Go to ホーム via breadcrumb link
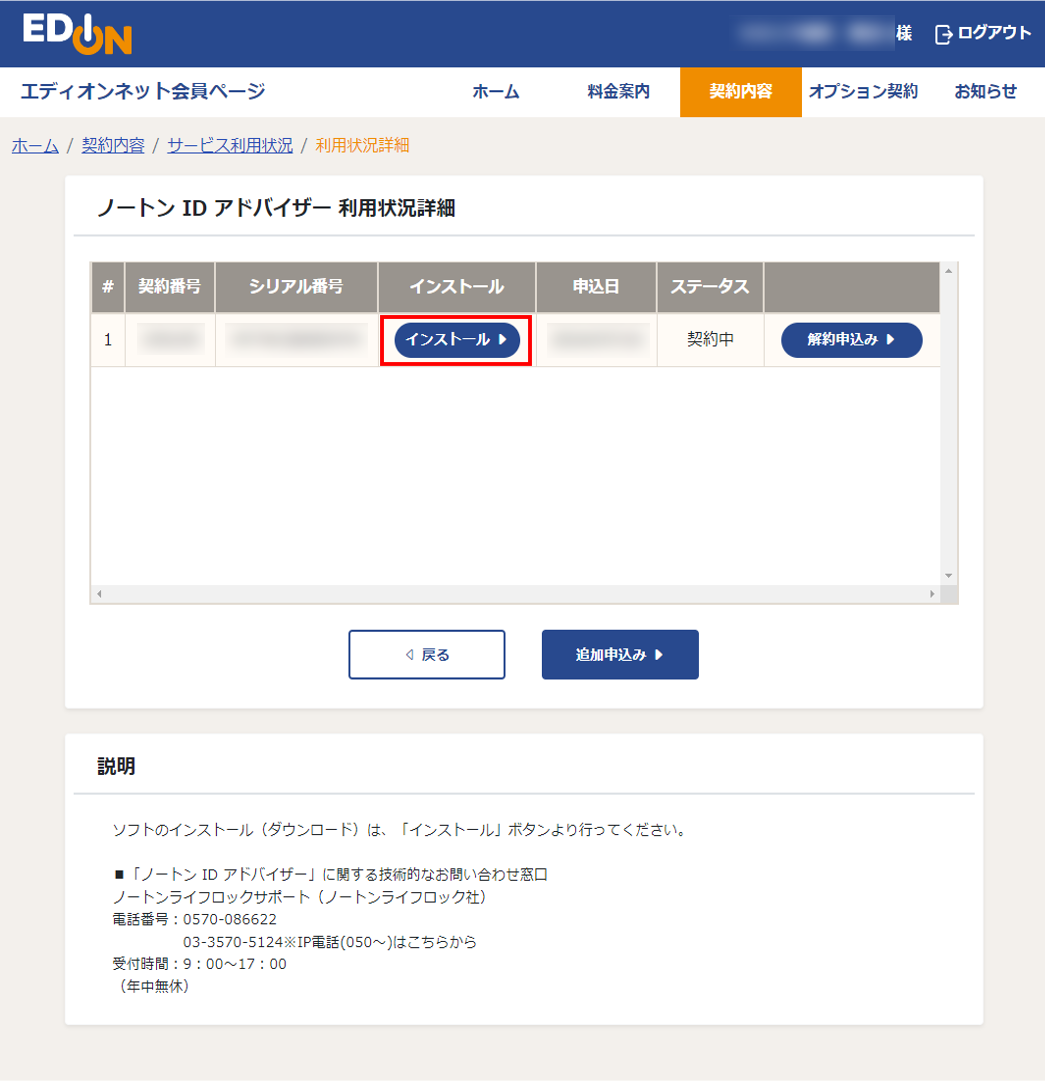 [35, 145]
